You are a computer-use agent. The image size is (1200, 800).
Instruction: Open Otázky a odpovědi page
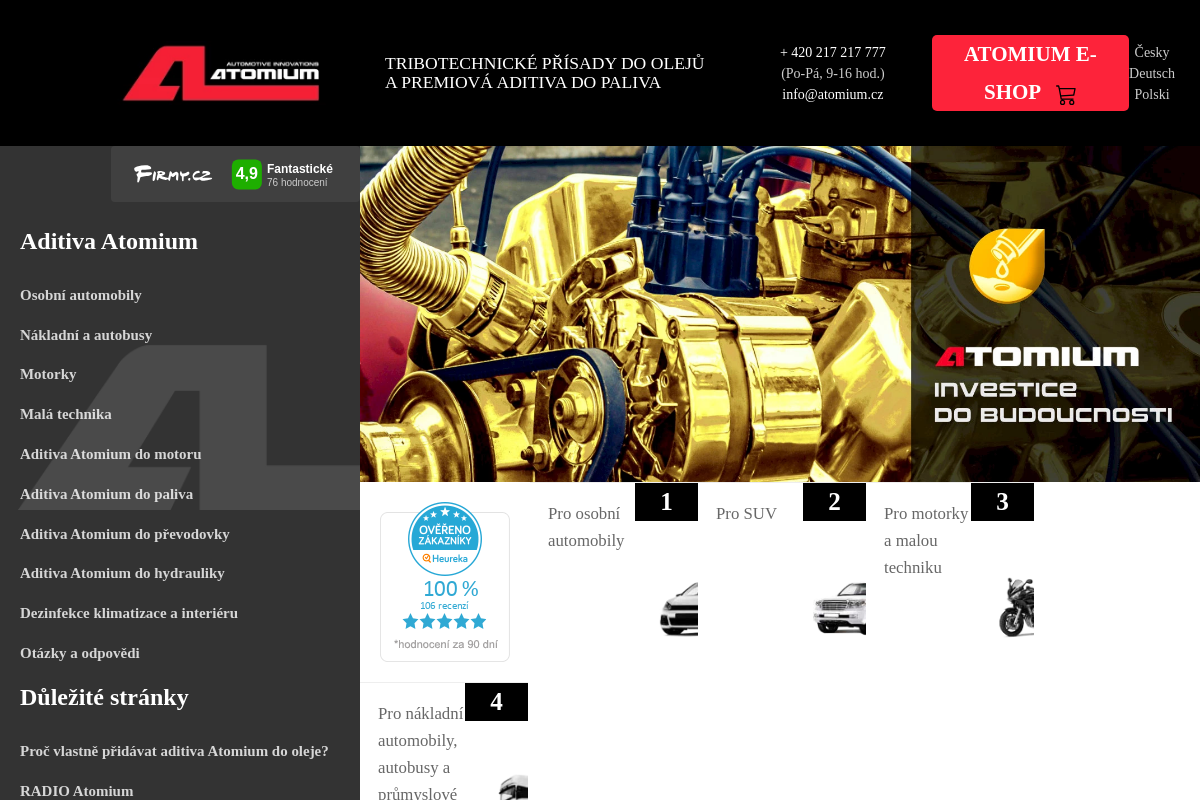80,653
